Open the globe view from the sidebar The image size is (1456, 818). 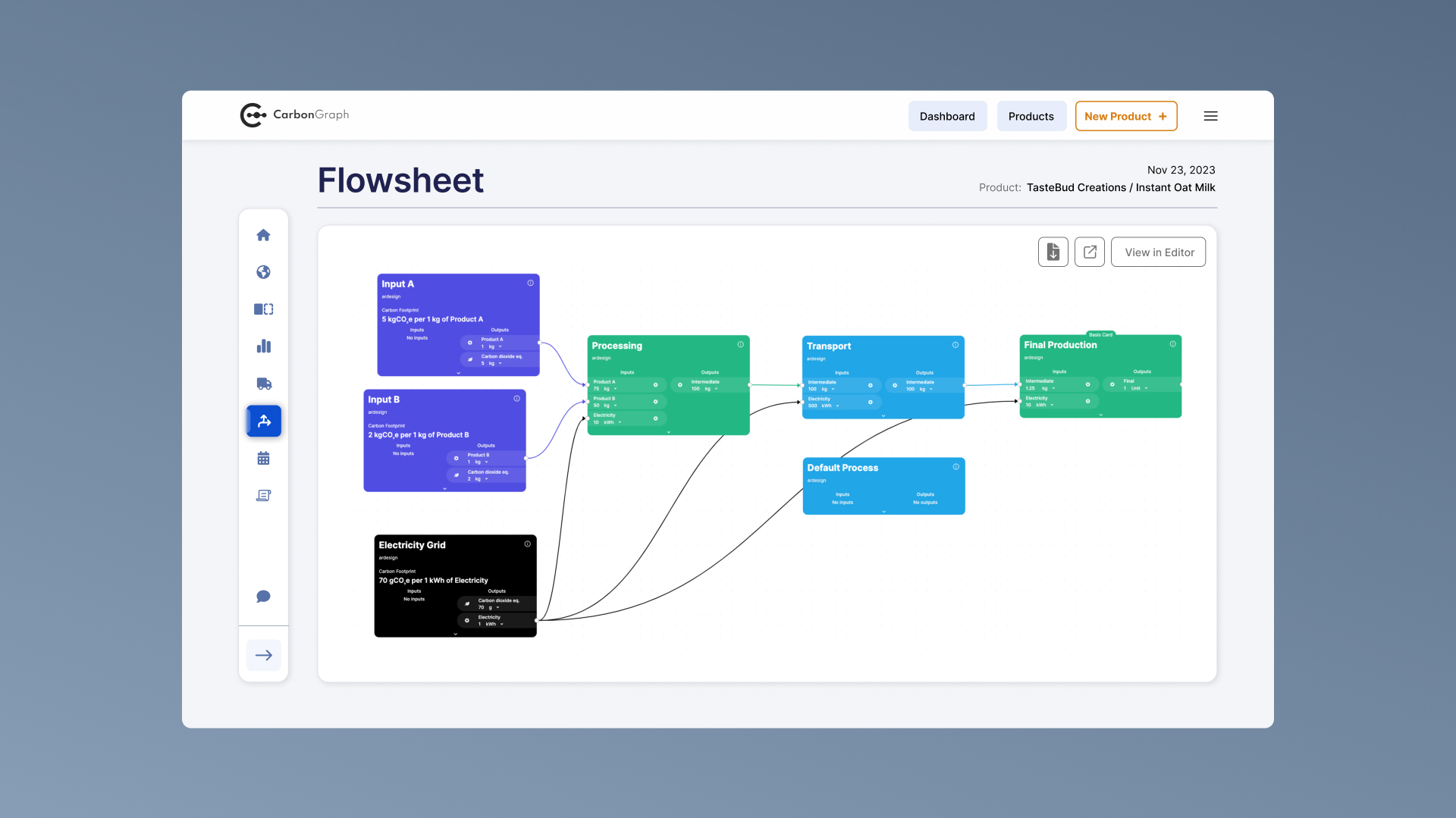(x=263, y=271)
